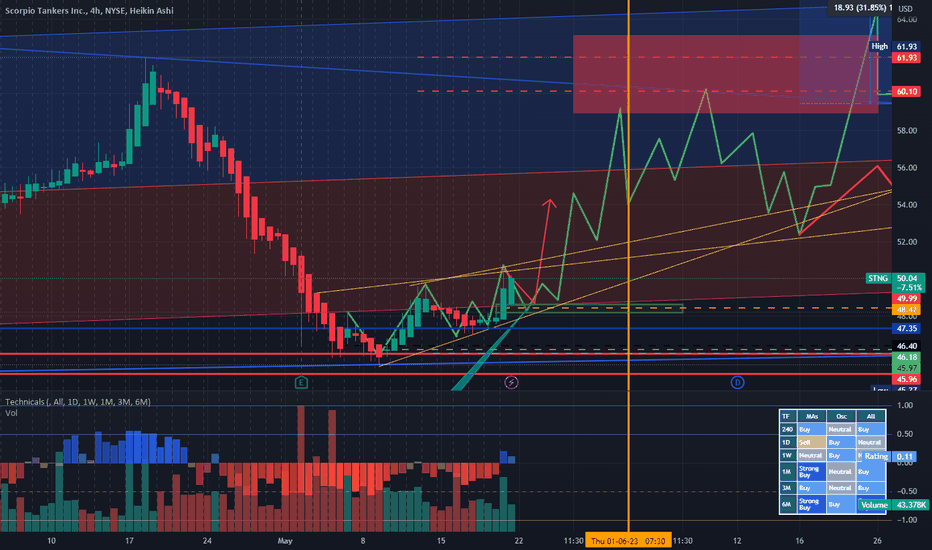
Task: Click the 'MAs' column header
Action: point(811,416)
